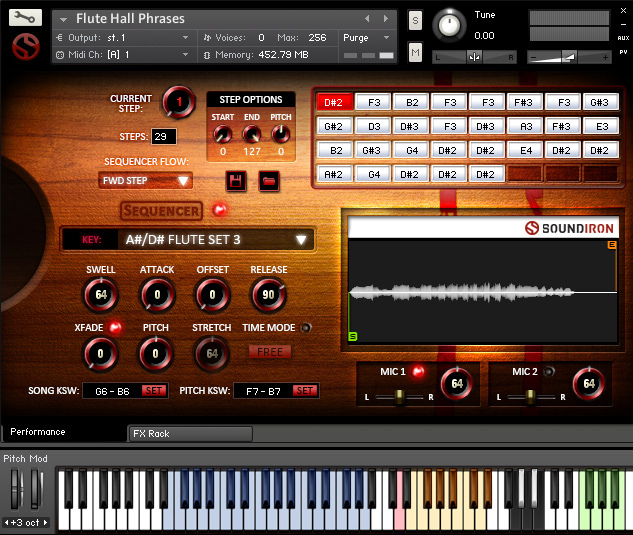Toggle the Time Mode LED
The height and width of the screenshot is (535, 633).
pos(306,327)
